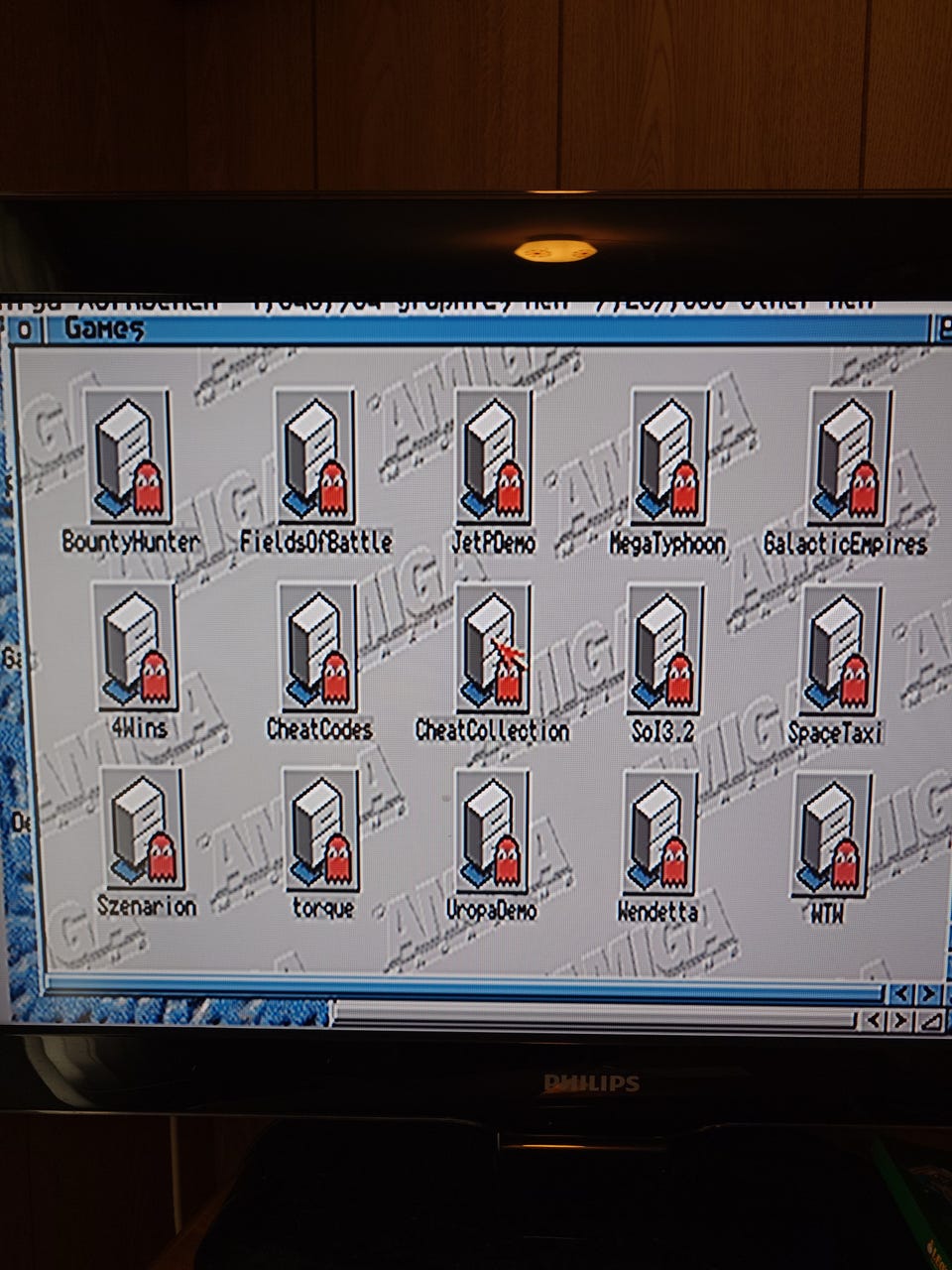This screenshot has height=1270, width=952.
Task: Click the CheatCollection text label
Action: (x=492, y=730)
